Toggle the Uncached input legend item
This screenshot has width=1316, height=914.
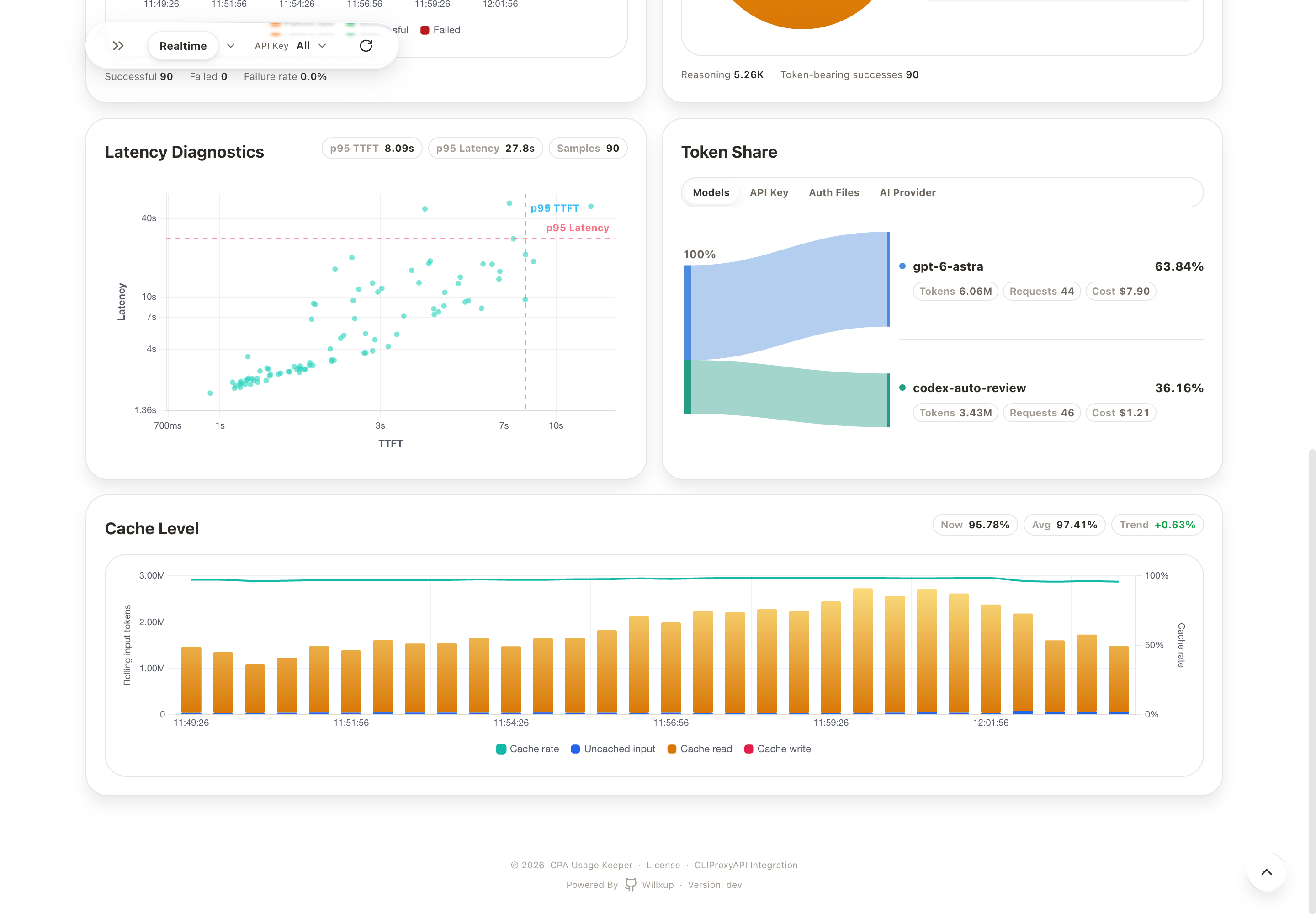[x=613, y=749]
